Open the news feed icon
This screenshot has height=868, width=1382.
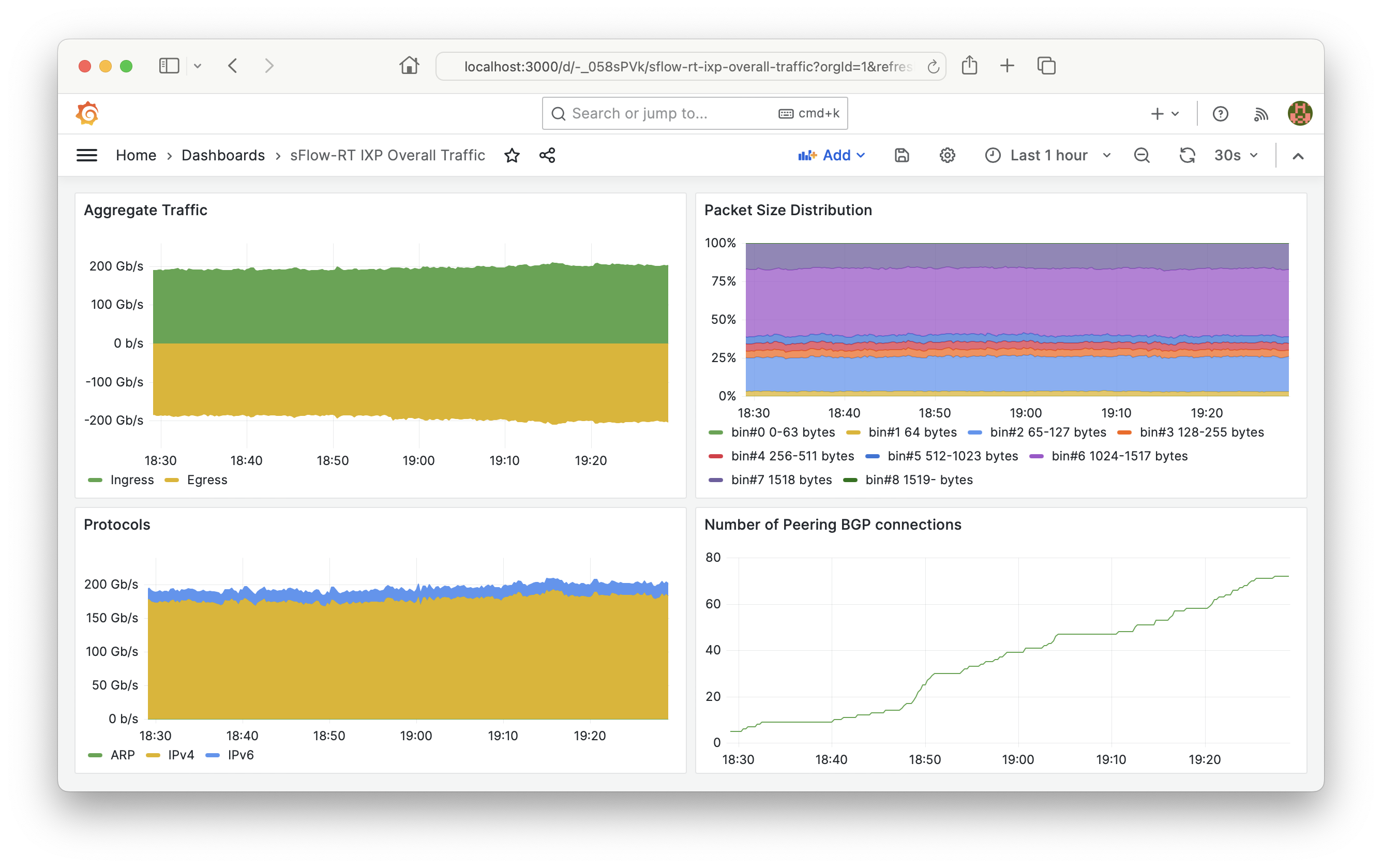tap(1260, 114)
